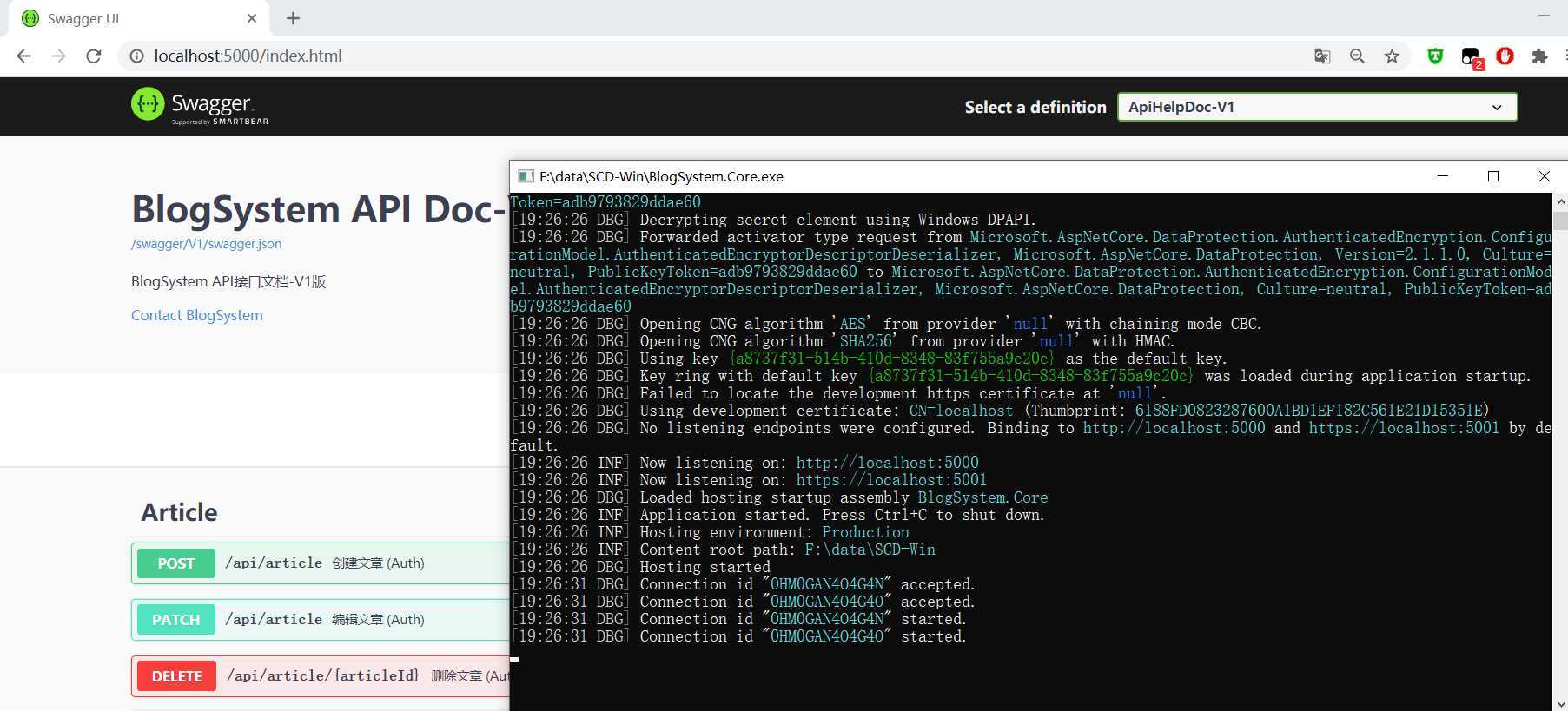Click the console scrollbar down arrow
The width and height of the screenshot is (1568, 711).
coord(1560,703)
